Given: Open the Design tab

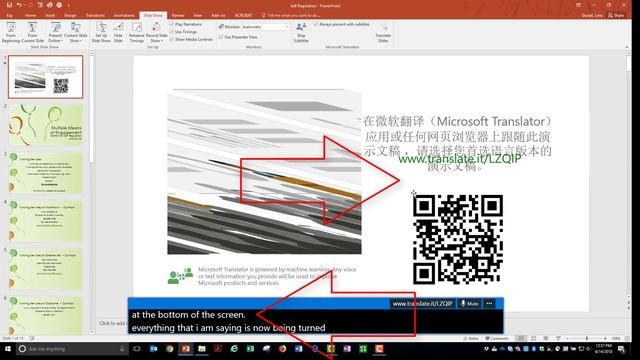Looking at the screenshot, I should pos(70,15).
